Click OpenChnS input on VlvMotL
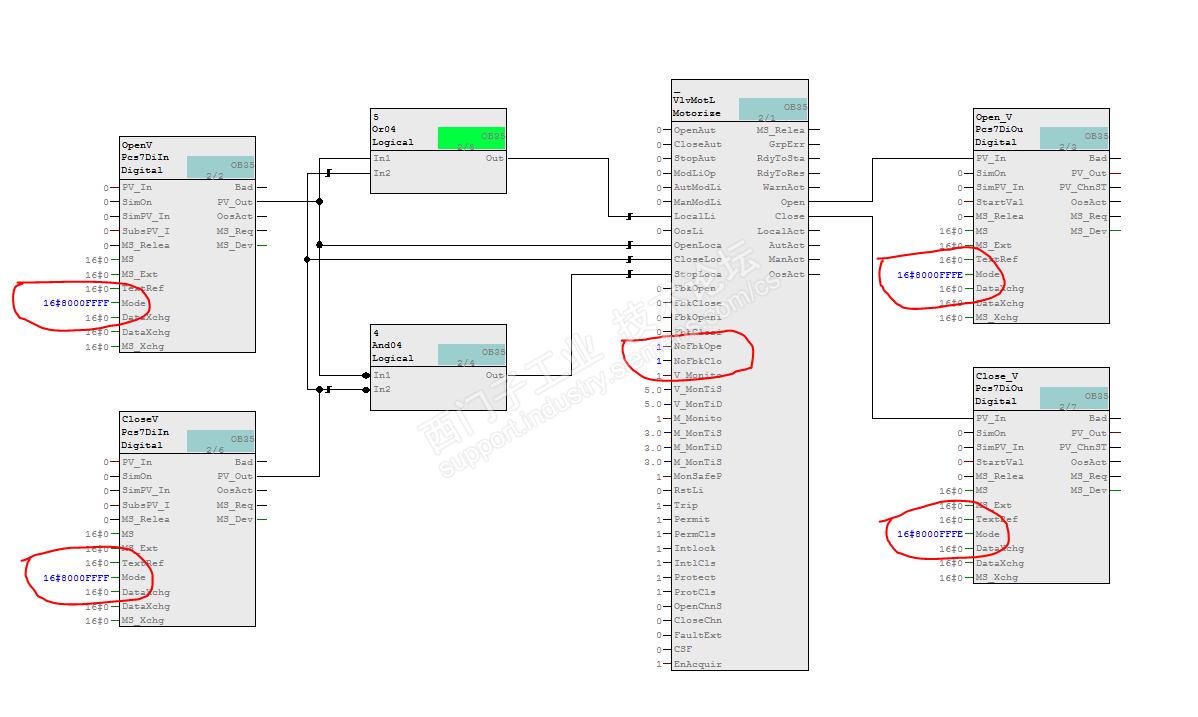This screenshot has height=717, width=1198. click(x=698, y=606)
